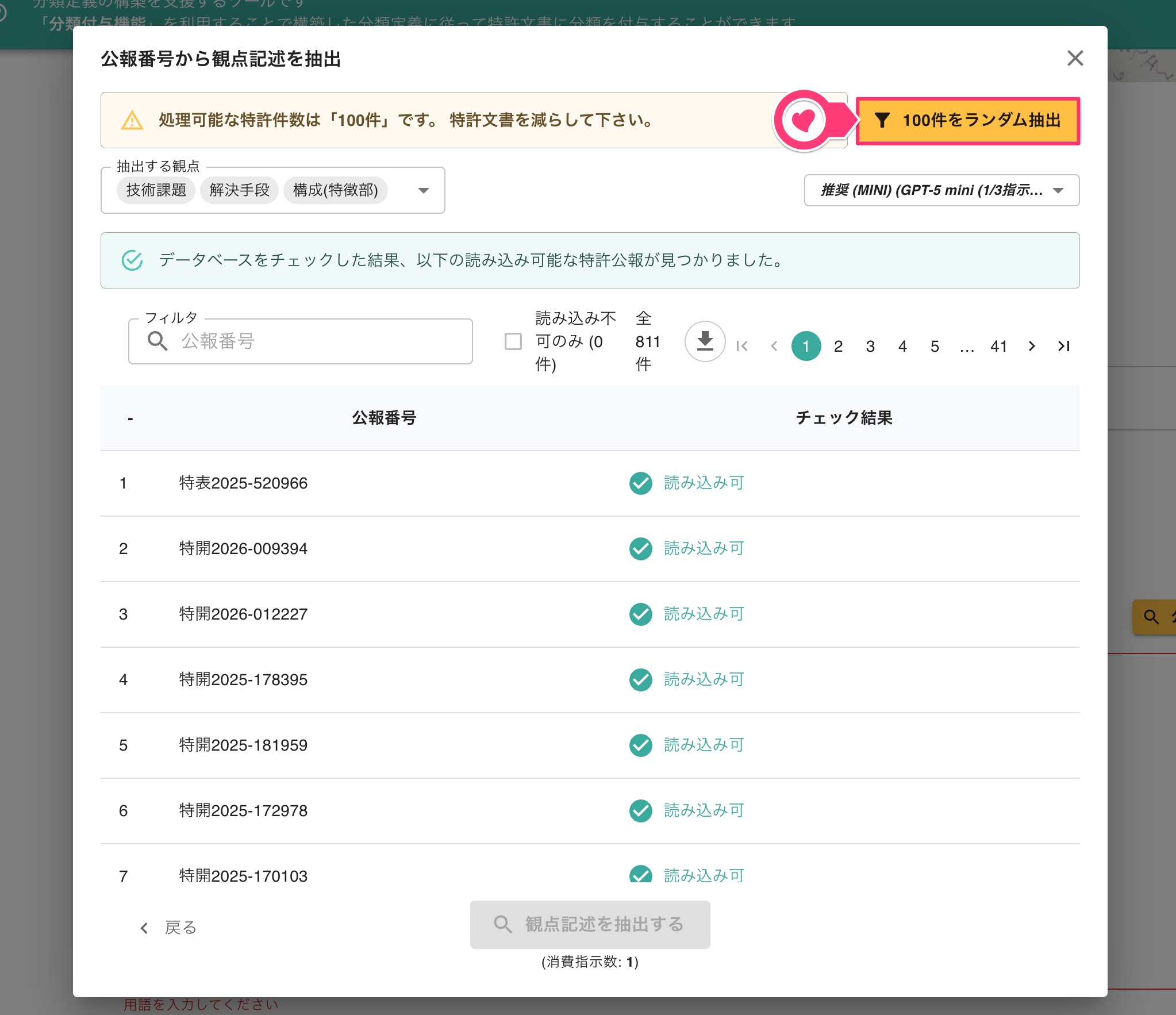Click the previous page arrow icon
This screenshot has height=1015, width=1176.
(x=775, y=346)
